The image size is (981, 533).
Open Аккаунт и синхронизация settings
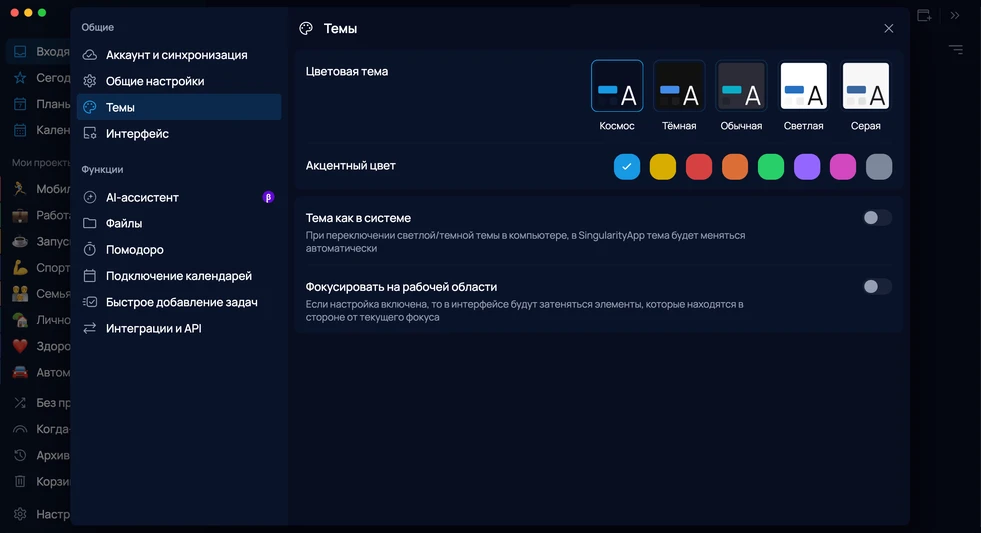179,55
